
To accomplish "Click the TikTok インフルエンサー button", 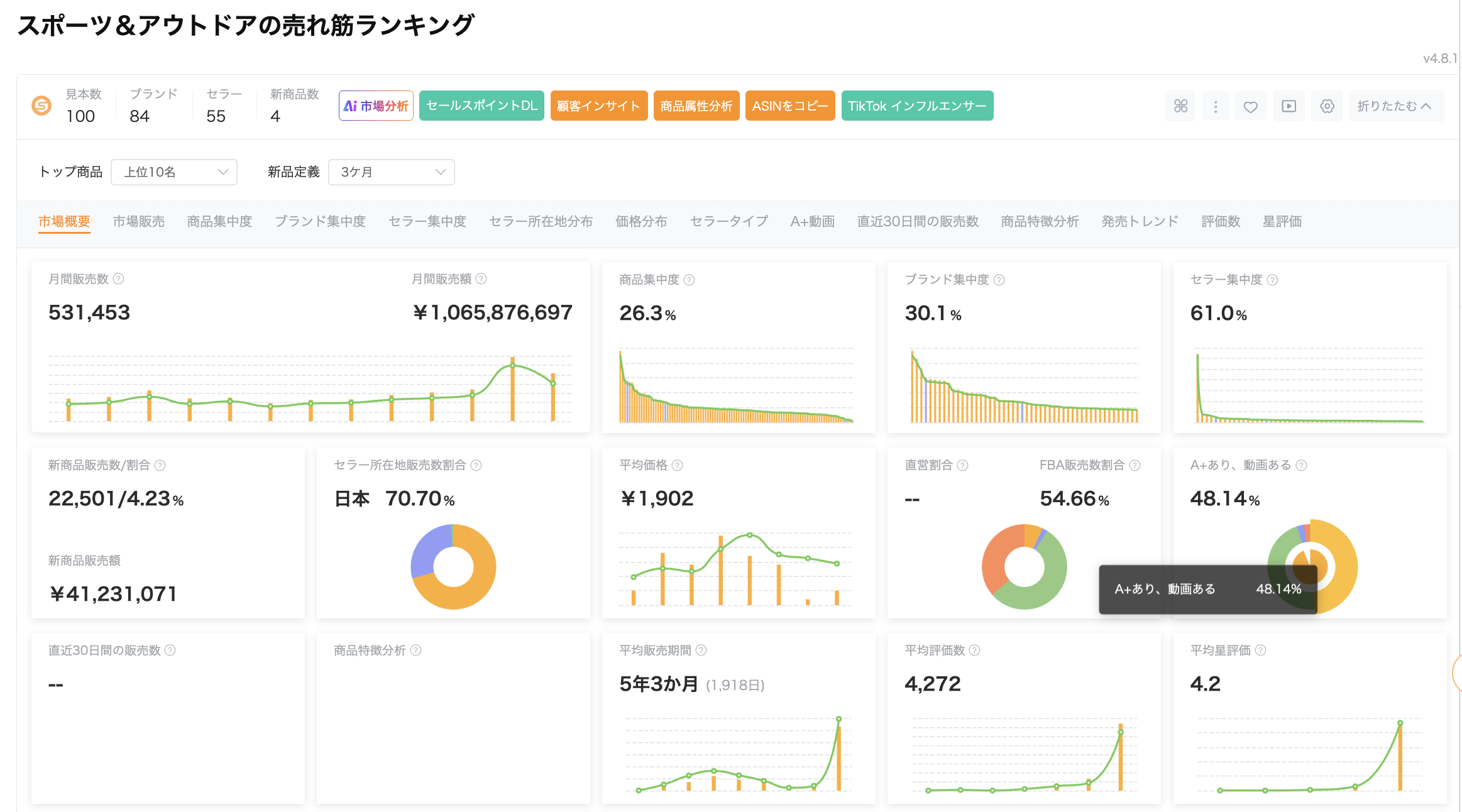I will point(917,106).
